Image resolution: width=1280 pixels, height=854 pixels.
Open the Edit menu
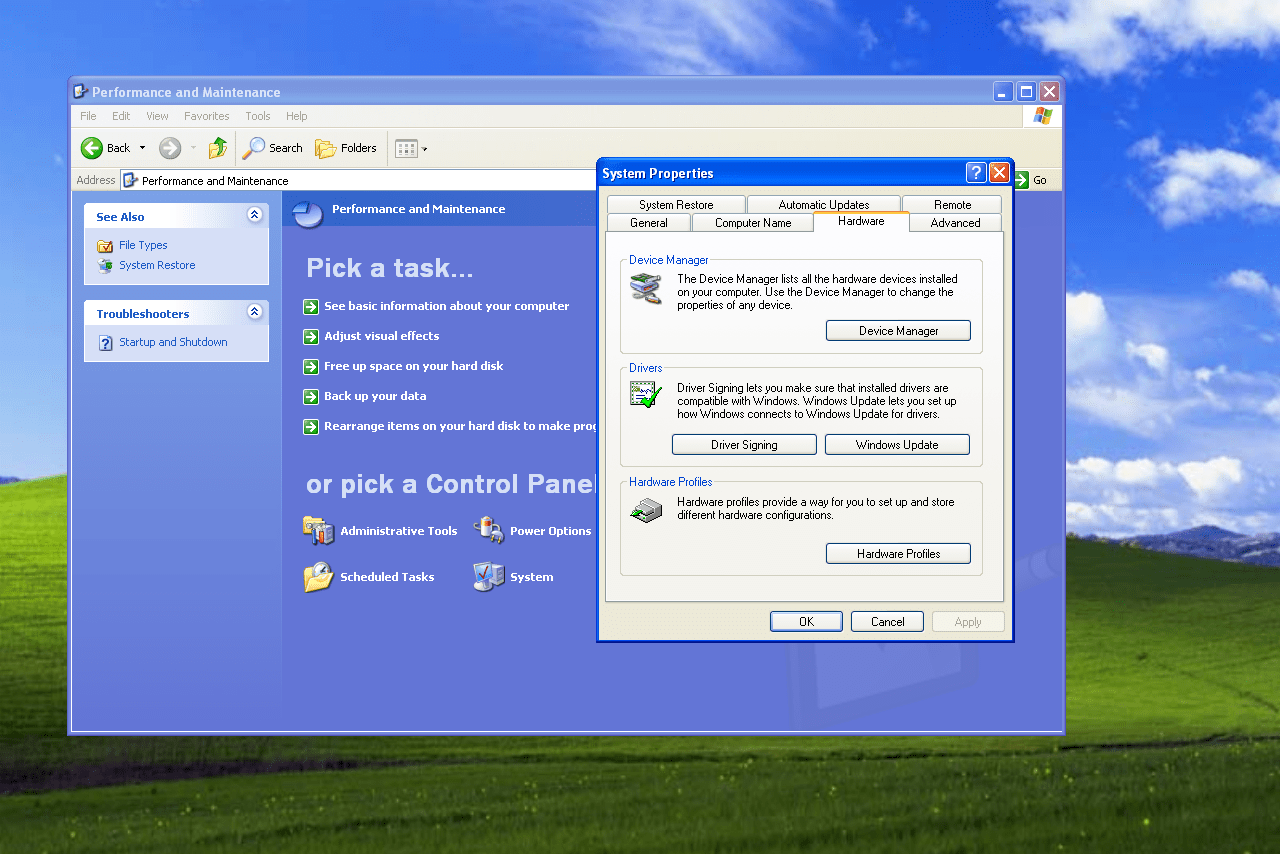tap(121, 116)
